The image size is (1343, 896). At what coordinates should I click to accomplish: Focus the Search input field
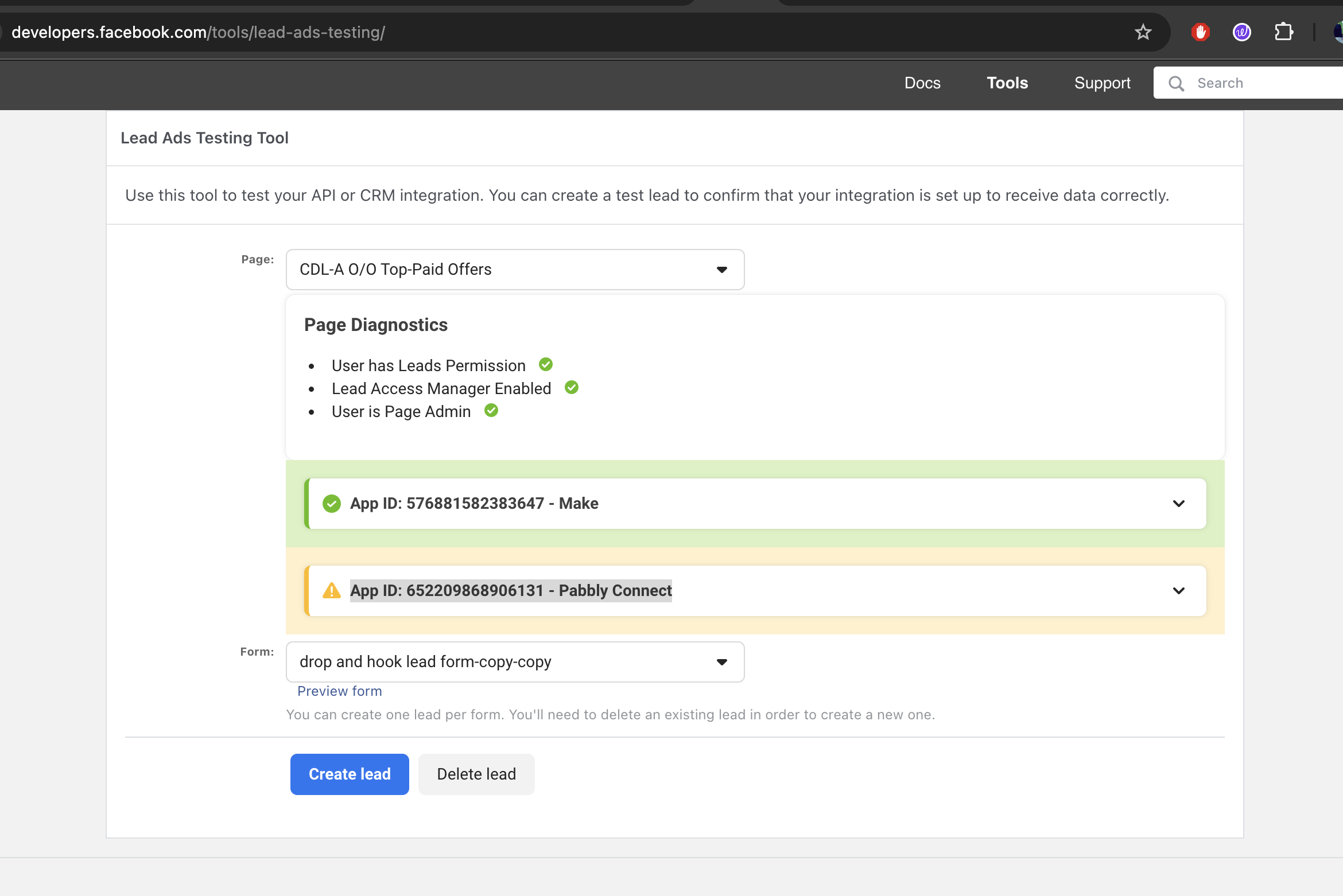(1249, 83)
